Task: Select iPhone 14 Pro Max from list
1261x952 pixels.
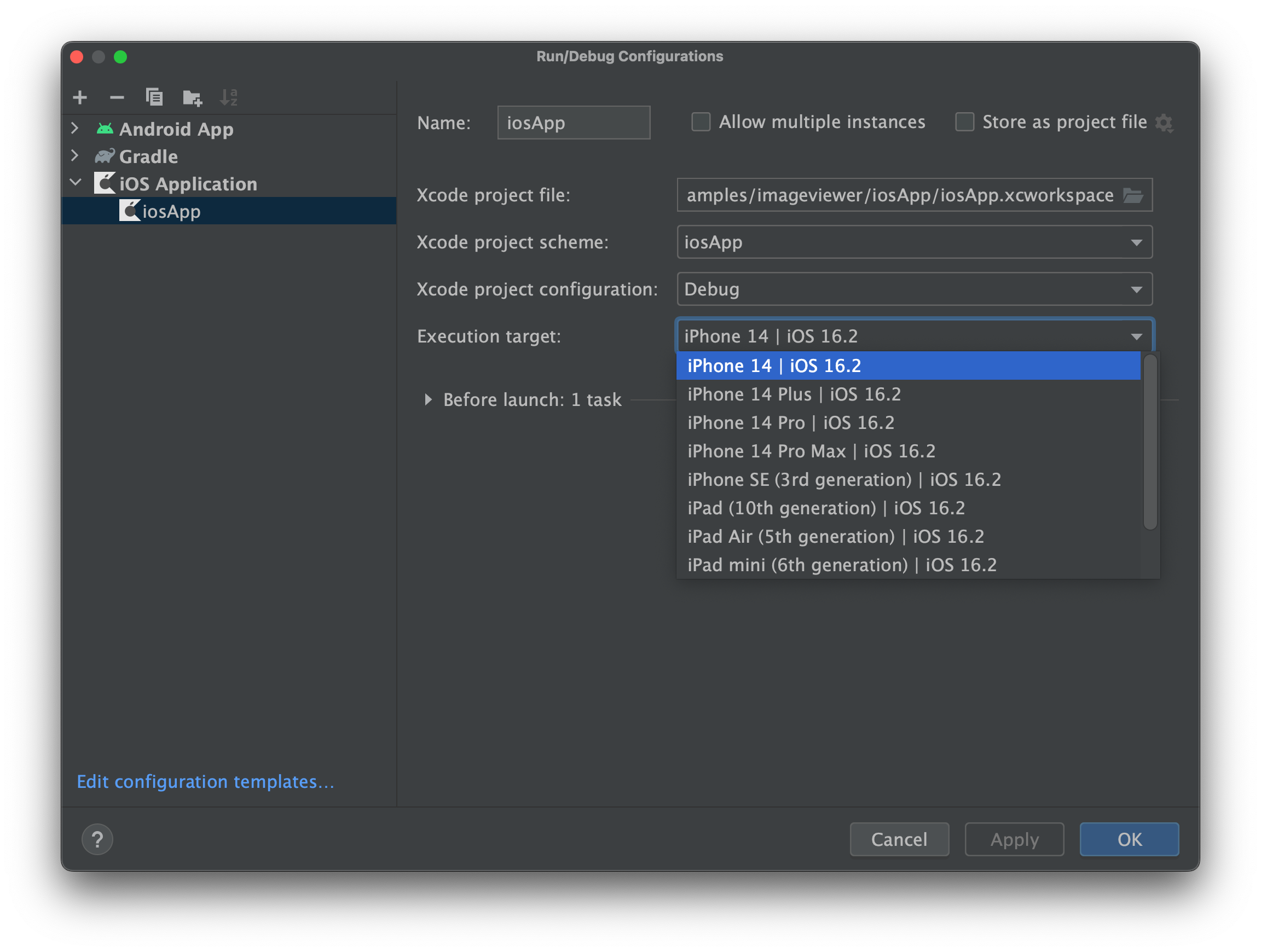Action: coord(811,451)
